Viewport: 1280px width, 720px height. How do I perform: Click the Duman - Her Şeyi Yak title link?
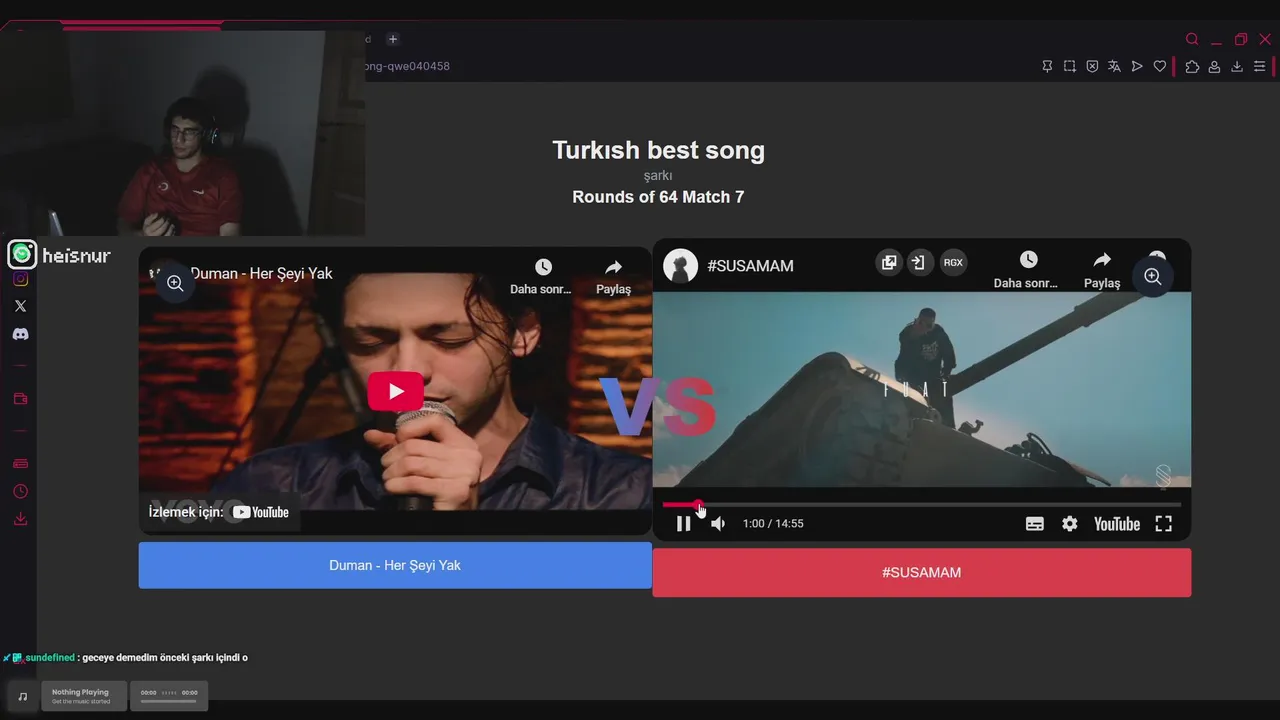tap(261, 273)
